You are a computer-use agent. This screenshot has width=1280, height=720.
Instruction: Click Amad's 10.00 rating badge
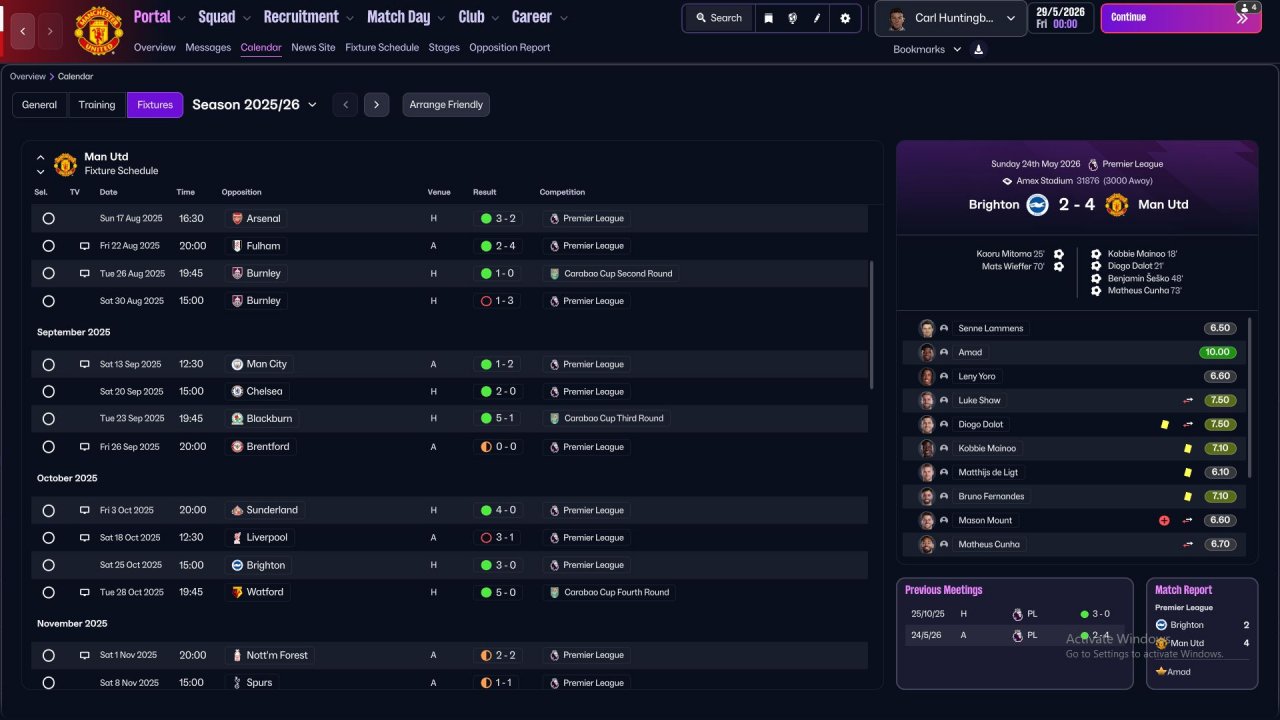tap(1218, 352)
